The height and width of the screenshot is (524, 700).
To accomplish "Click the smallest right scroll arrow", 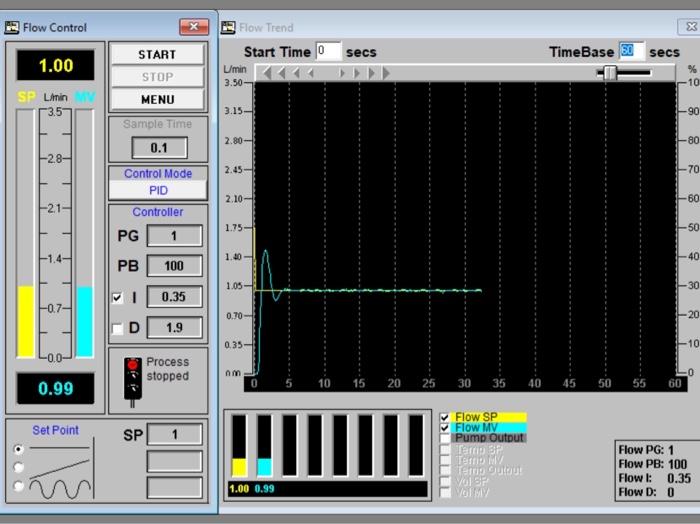I will (342, 73).
